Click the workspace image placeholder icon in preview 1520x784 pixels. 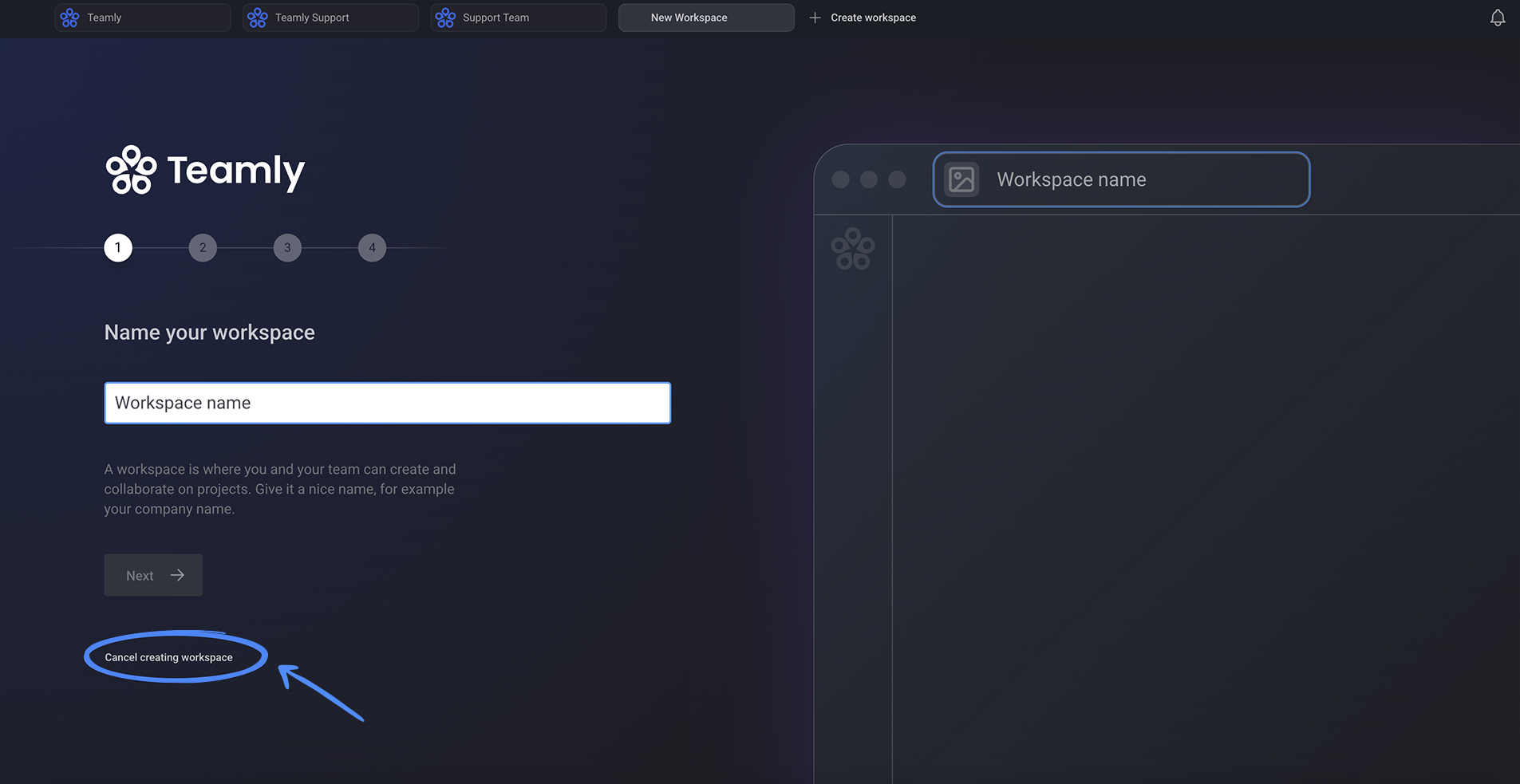tap(961, 179)
